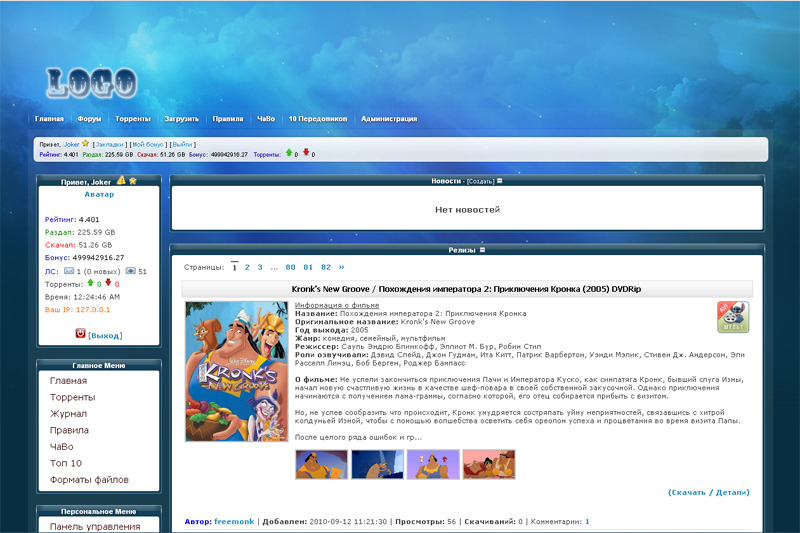Click the green seeding arrow in top bar
The image size is (800, 533).
pos(289,152)
